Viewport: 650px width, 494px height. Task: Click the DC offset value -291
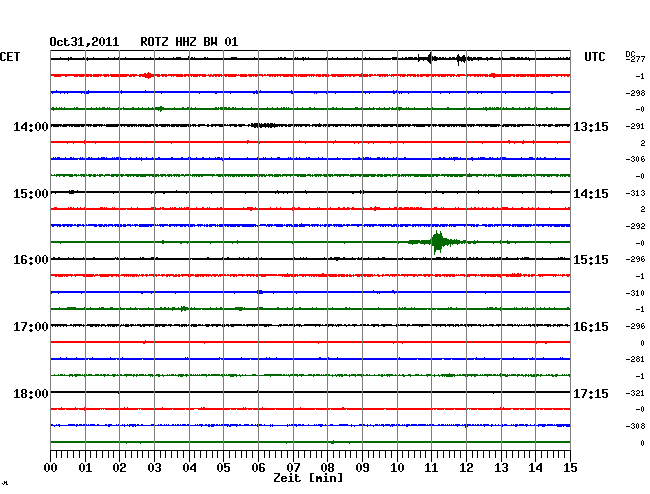[635, 126]
